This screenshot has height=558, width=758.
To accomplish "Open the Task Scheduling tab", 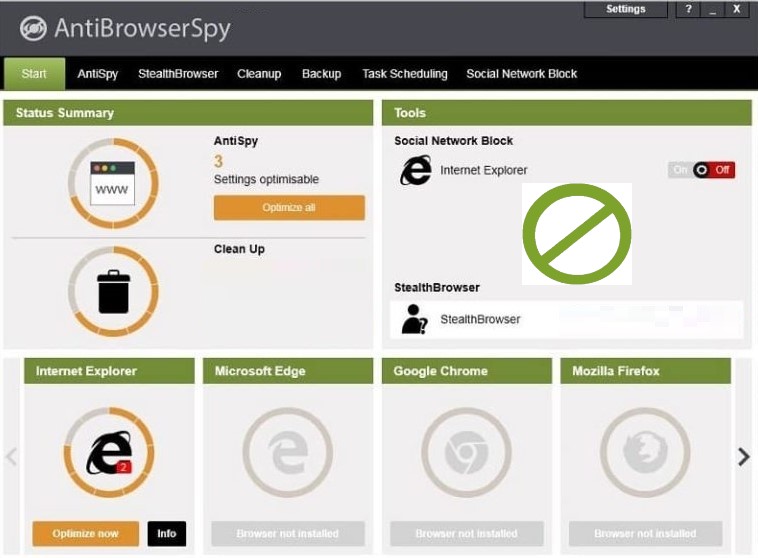I will 405,74.
